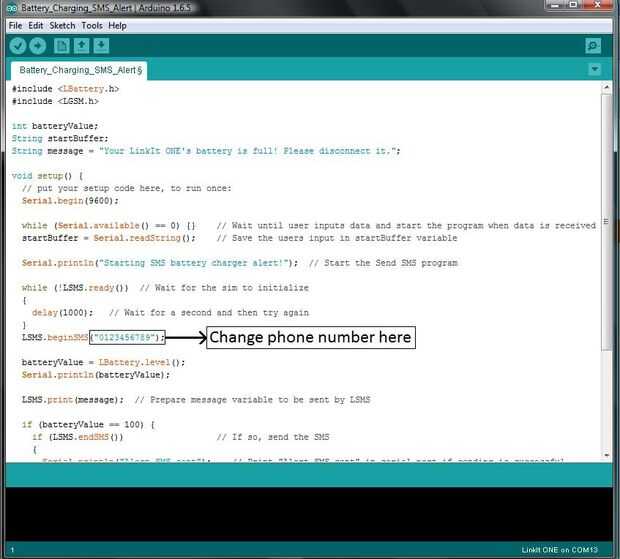Close the Arduino IDE window

tap(598, 4)
